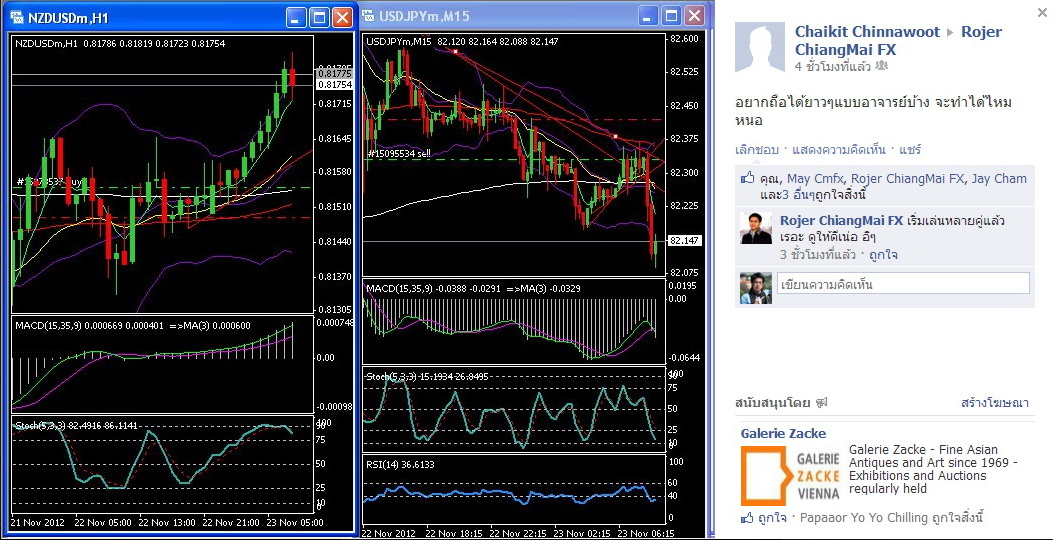Click your avatar beside the comment box
Viewport: 1053px width, 540px height.
756,288
